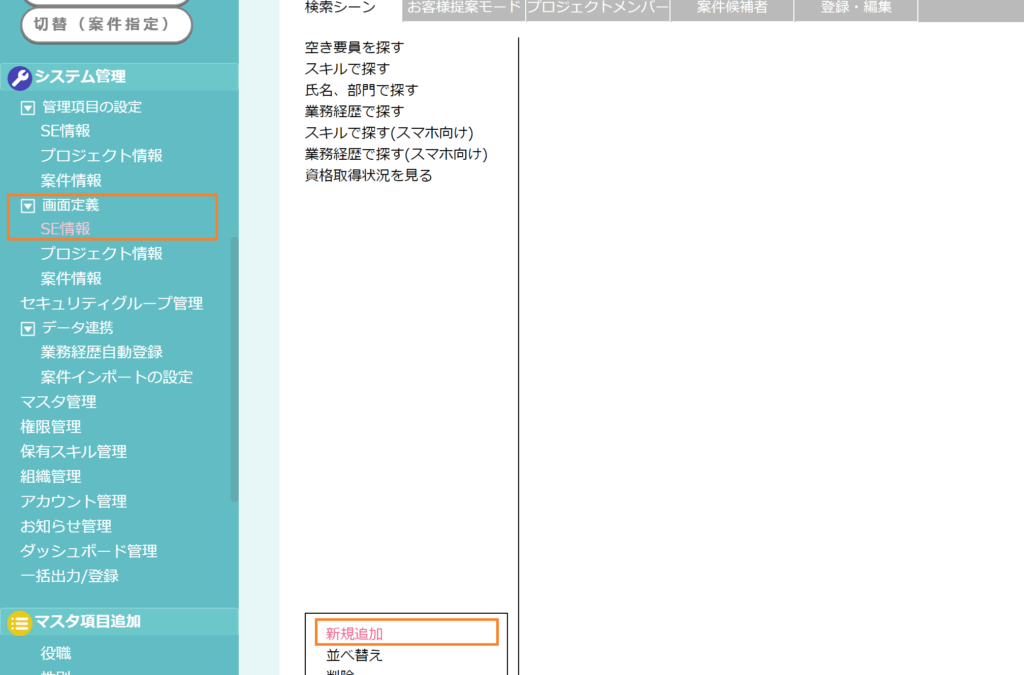This screenshot has height=675, width=1024.
Task: Click the 並べ替え sort option
Action: pyautogui.click(x=354, y=656)
